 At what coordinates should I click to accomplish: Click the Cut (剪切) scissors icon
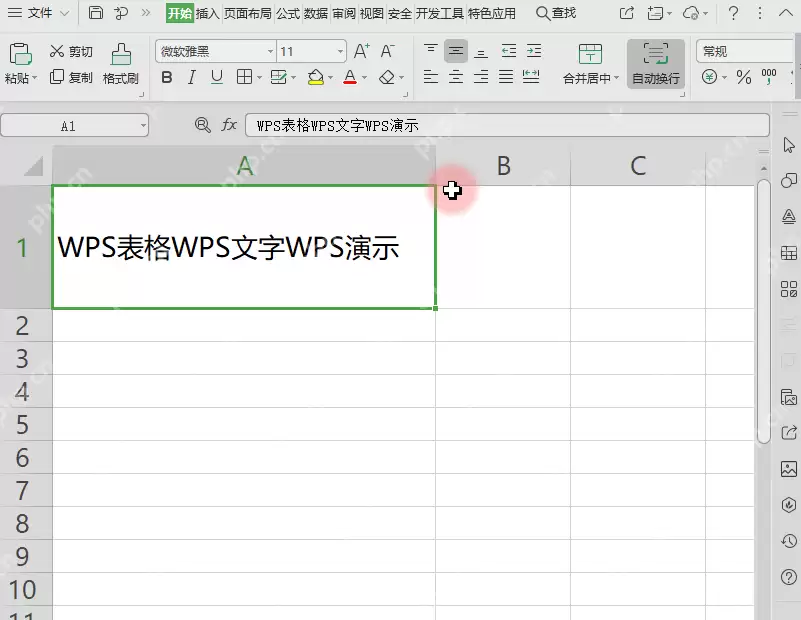coord(57,51)
